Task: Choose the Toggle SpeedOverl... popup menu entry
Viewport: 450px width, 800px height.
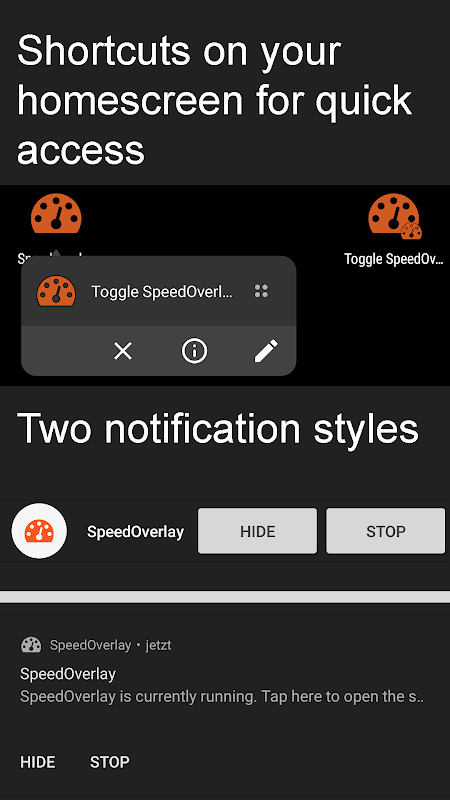Action: point(159,291)
